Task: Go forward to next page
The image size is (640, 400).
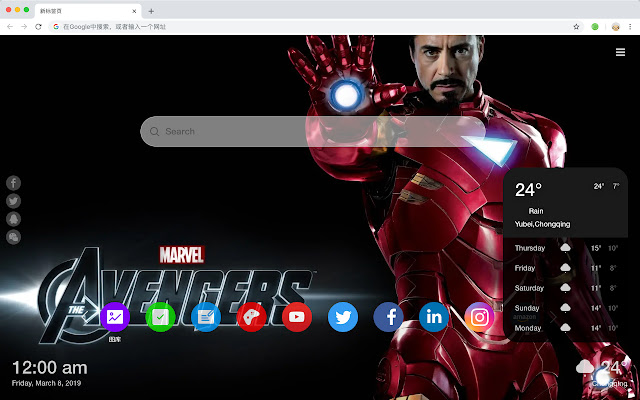Action: (x=24, y=27)
